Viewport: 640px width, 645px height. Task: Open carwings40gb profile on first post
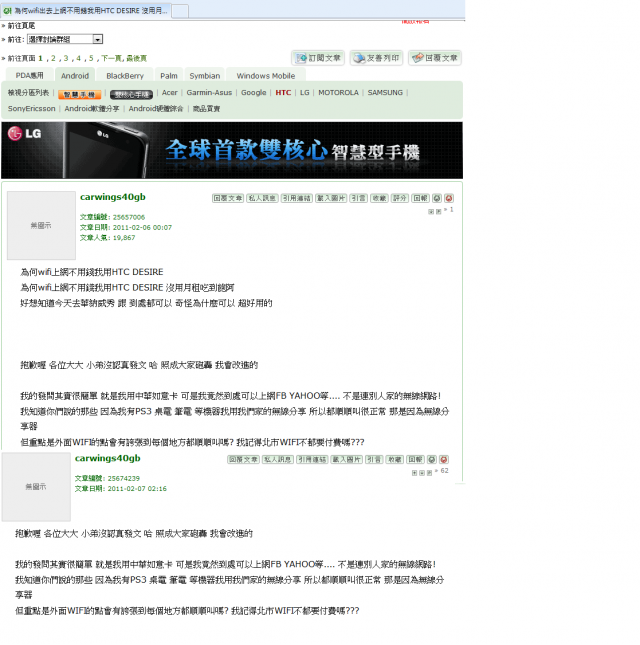pos(113,197)
